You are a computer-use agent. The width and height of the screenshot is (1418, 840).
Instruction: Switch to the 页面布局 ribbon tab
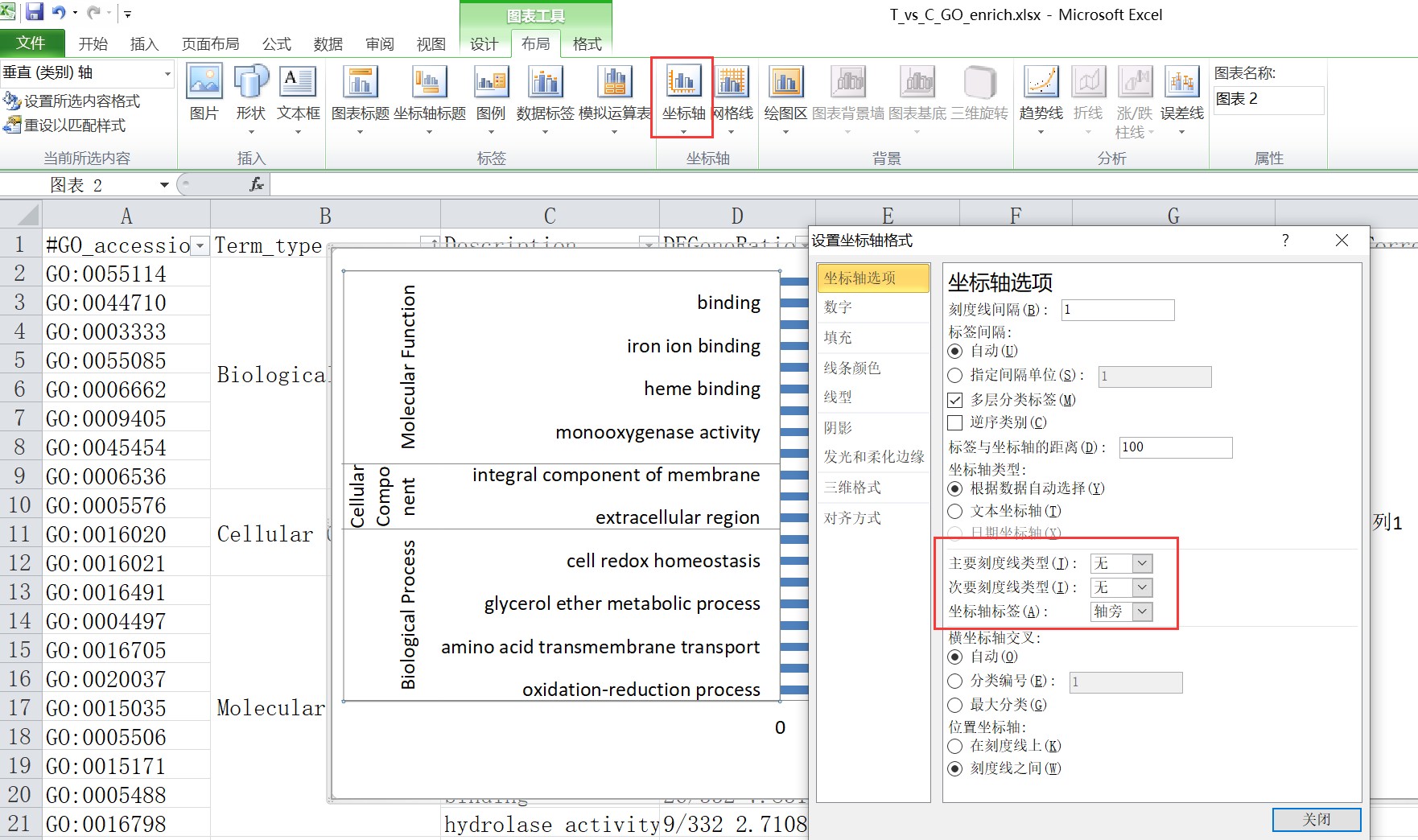click(211, 43)
